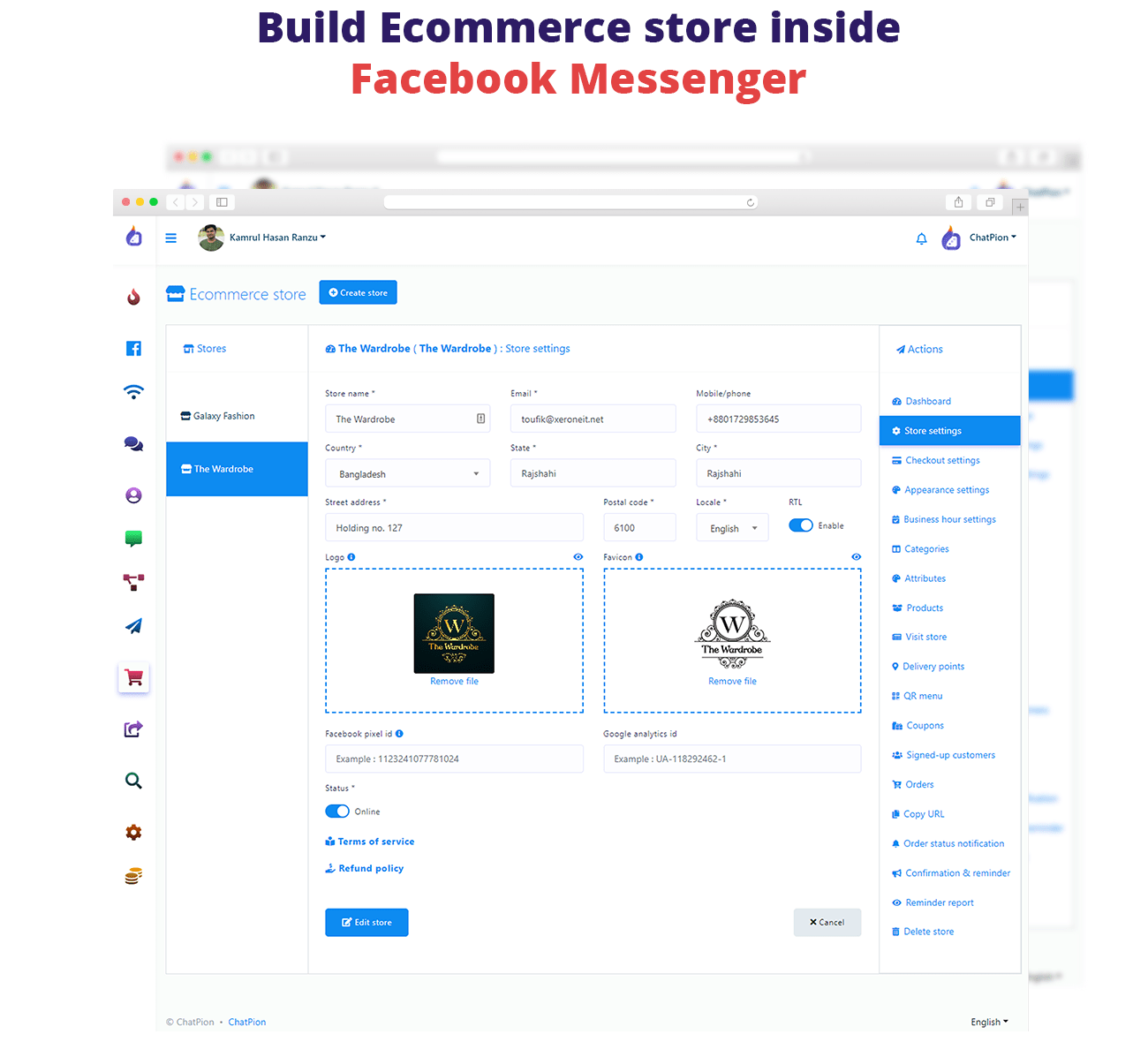Screen dimensions: 1148x1057
Task: Click the browser back arrow
Action: (176, 202)
